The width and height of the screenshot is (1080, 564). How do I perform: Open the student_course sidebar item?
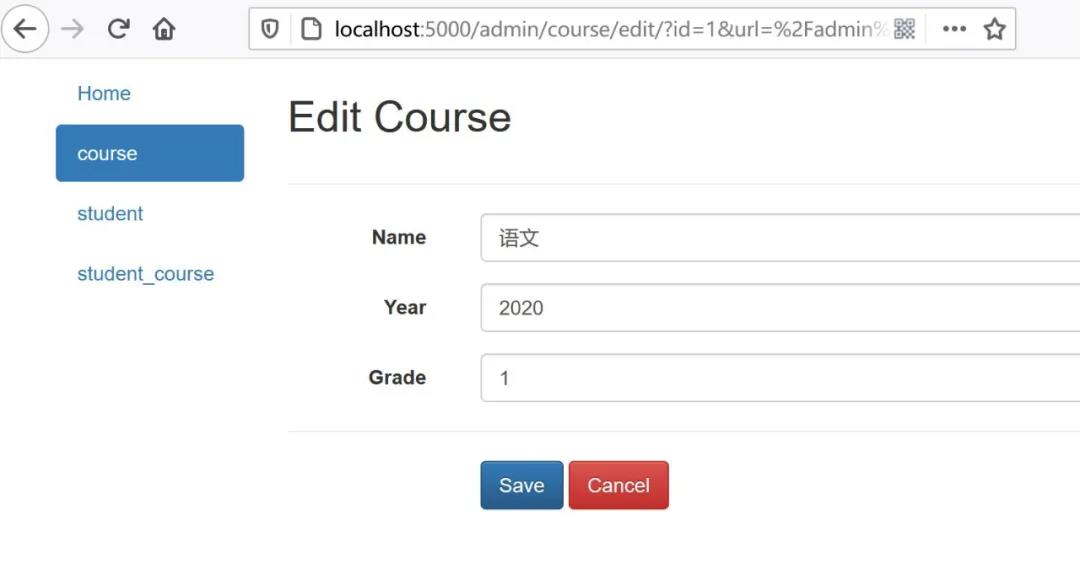click(145, 273)
